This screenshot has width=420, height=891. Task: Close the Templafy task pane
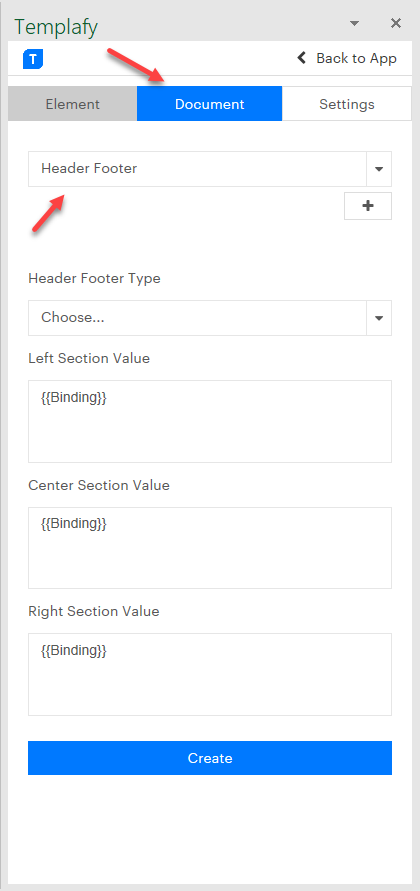396,23
